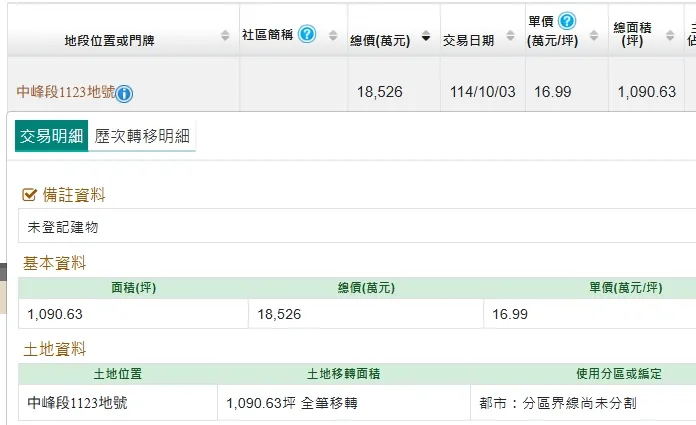The image size is (696, 425).
Task: Sort by 總價(萬元) column arrow
Action: [x=427, y=36]
